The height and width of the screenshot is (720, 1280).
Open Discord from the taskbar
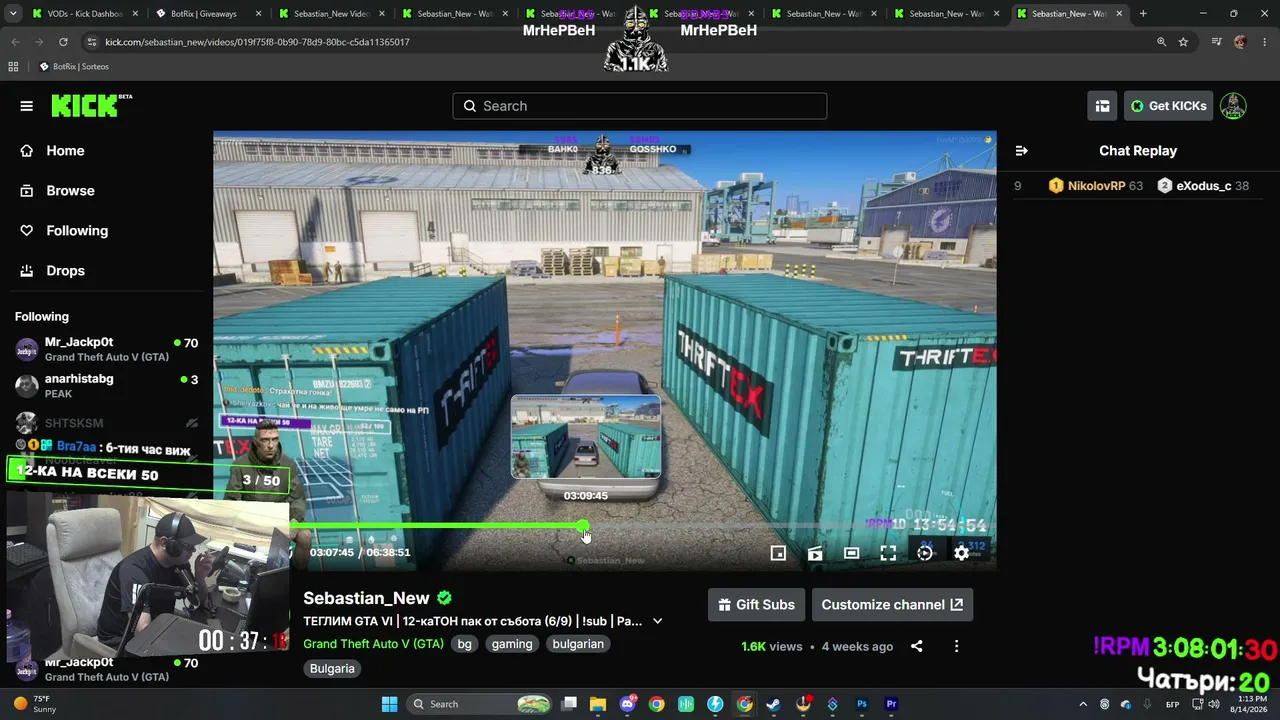pos(628,704)
